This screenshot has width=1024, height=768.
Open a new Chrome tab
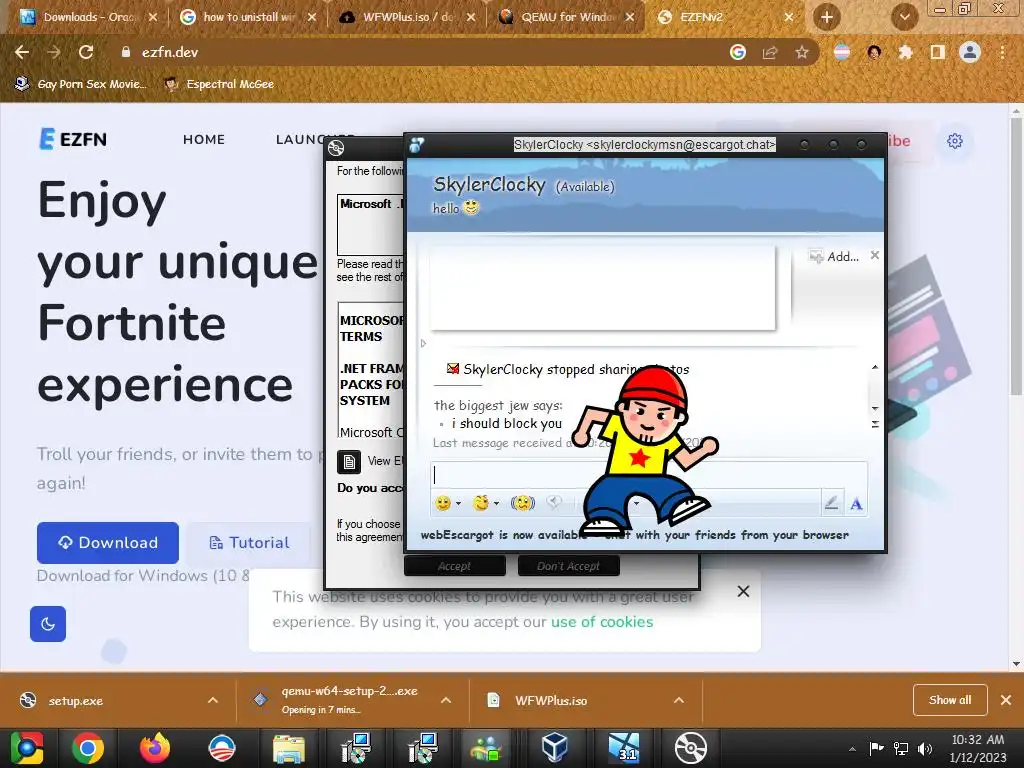[x=826, y=17]
